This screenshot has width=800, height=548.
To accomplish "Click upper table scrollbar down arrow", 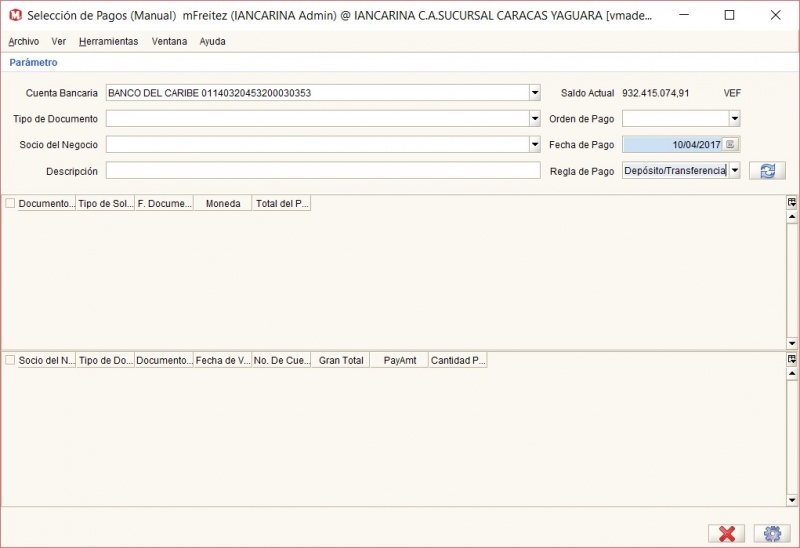I will 792,343.
